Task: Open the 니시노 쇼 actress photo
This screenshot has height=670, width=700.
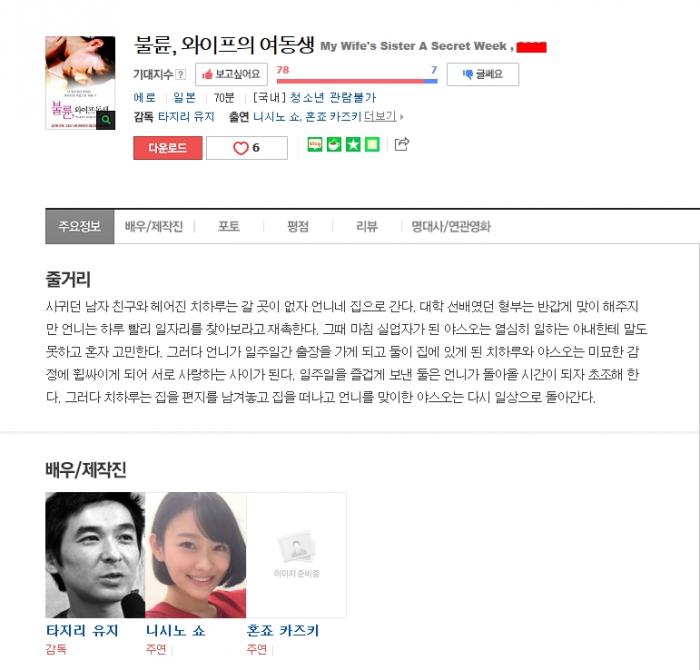Action: (x=196, y=555)
